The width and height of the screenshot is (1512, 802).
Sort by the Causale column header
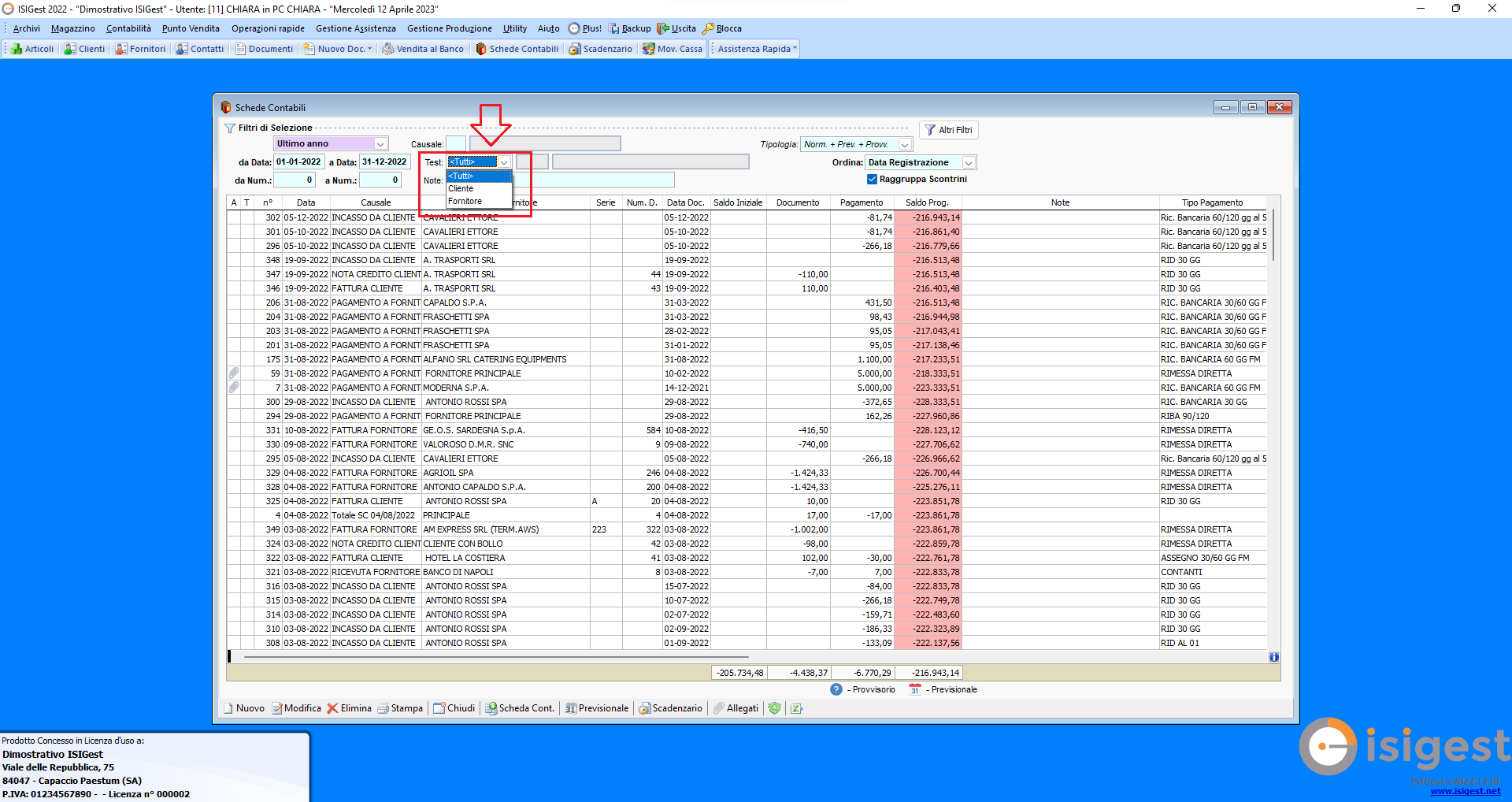coord(376,202)
